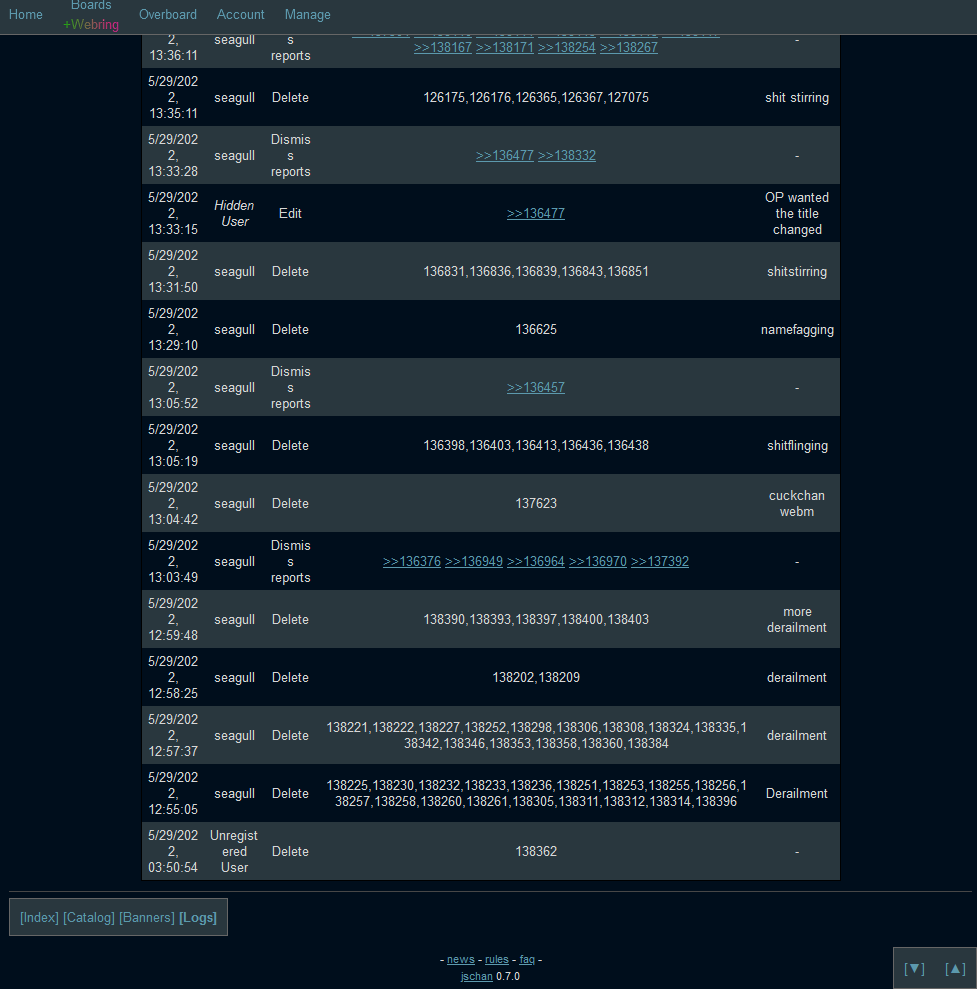This screenshot has width=977, height=989.
Task: Open the rules link in footer
Action: tap(497, 960)
